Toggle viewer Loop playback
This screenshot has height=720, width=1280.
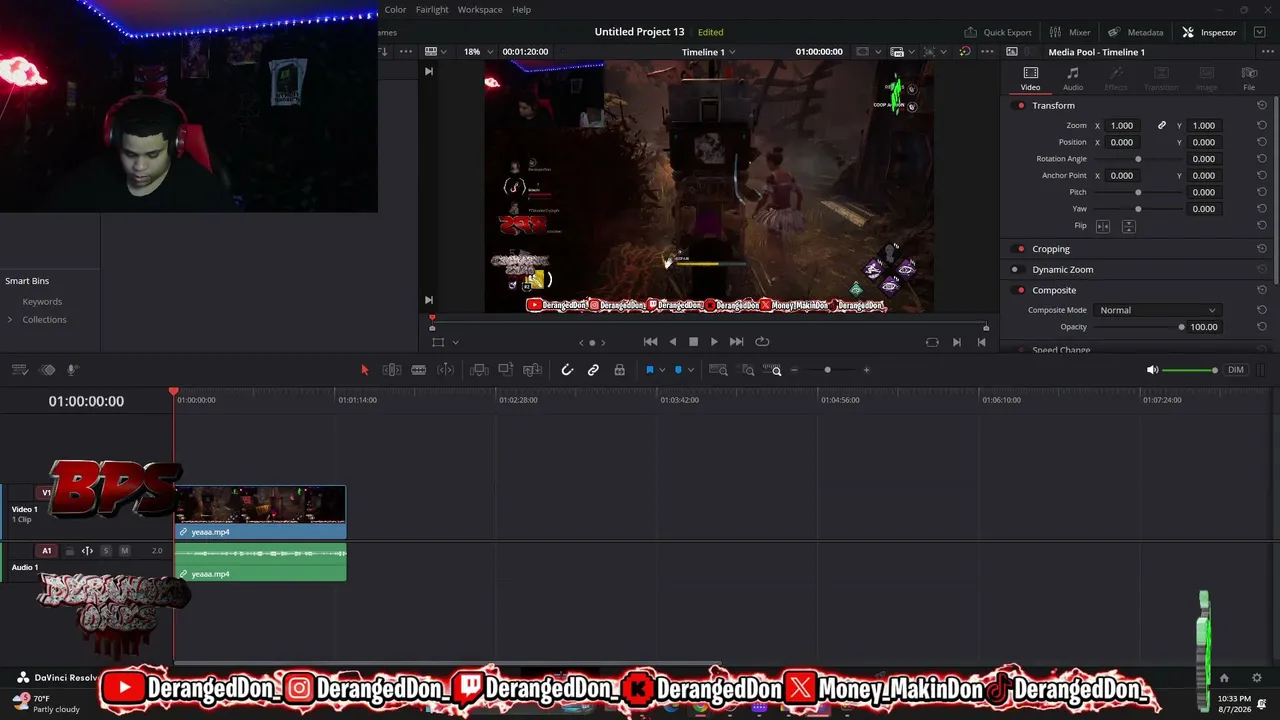click(x=762, y=342)
